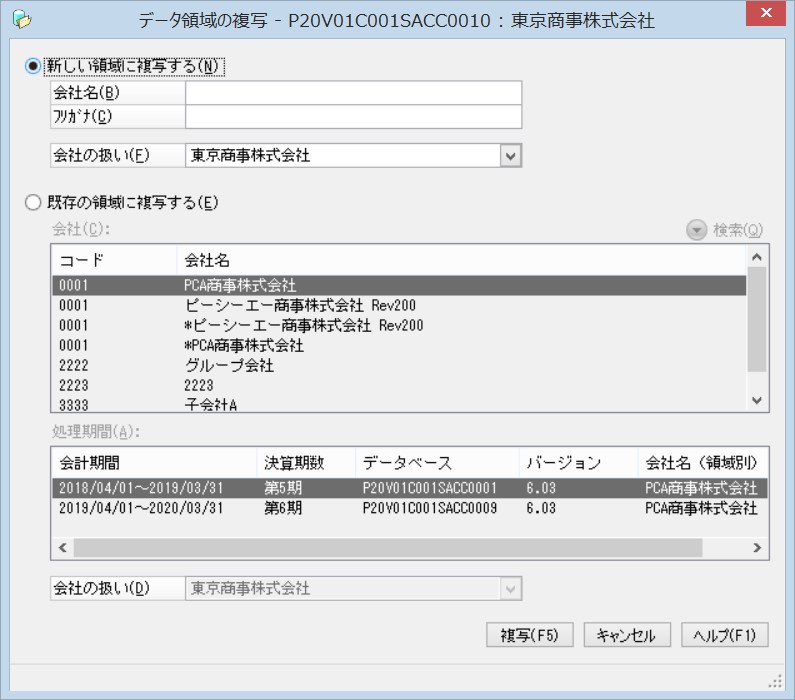Open help with ヘルプ(F1) button
Viewport: 795px width, 700px height.
(x=725, y=635)
